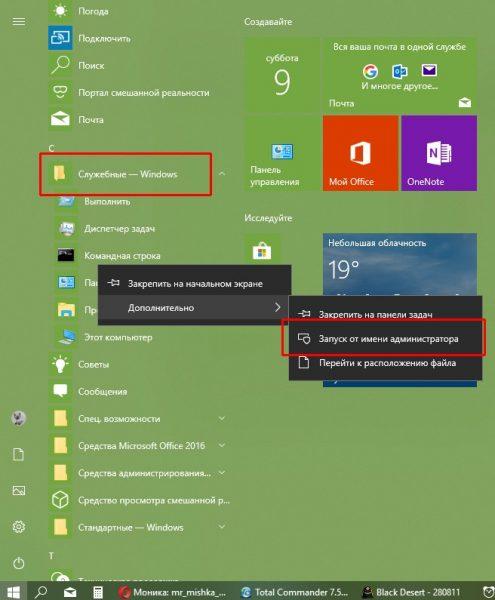Open the OneNote tile
The image size is (495, 600).
[x=439, y=153]
